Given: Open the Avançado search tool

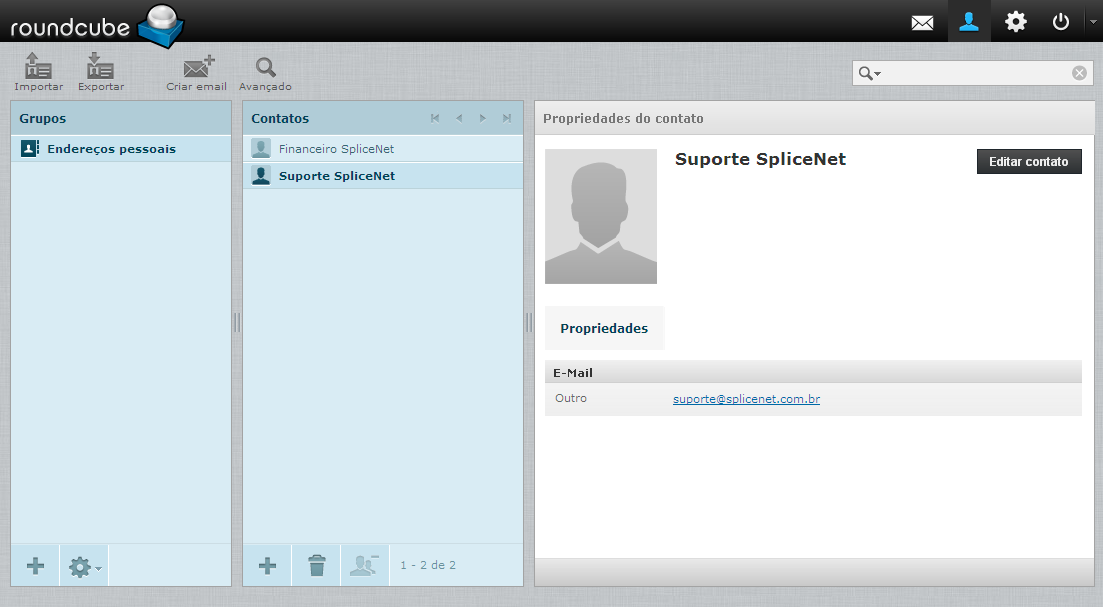Looking at the screenshot, I should coord(265,72).
